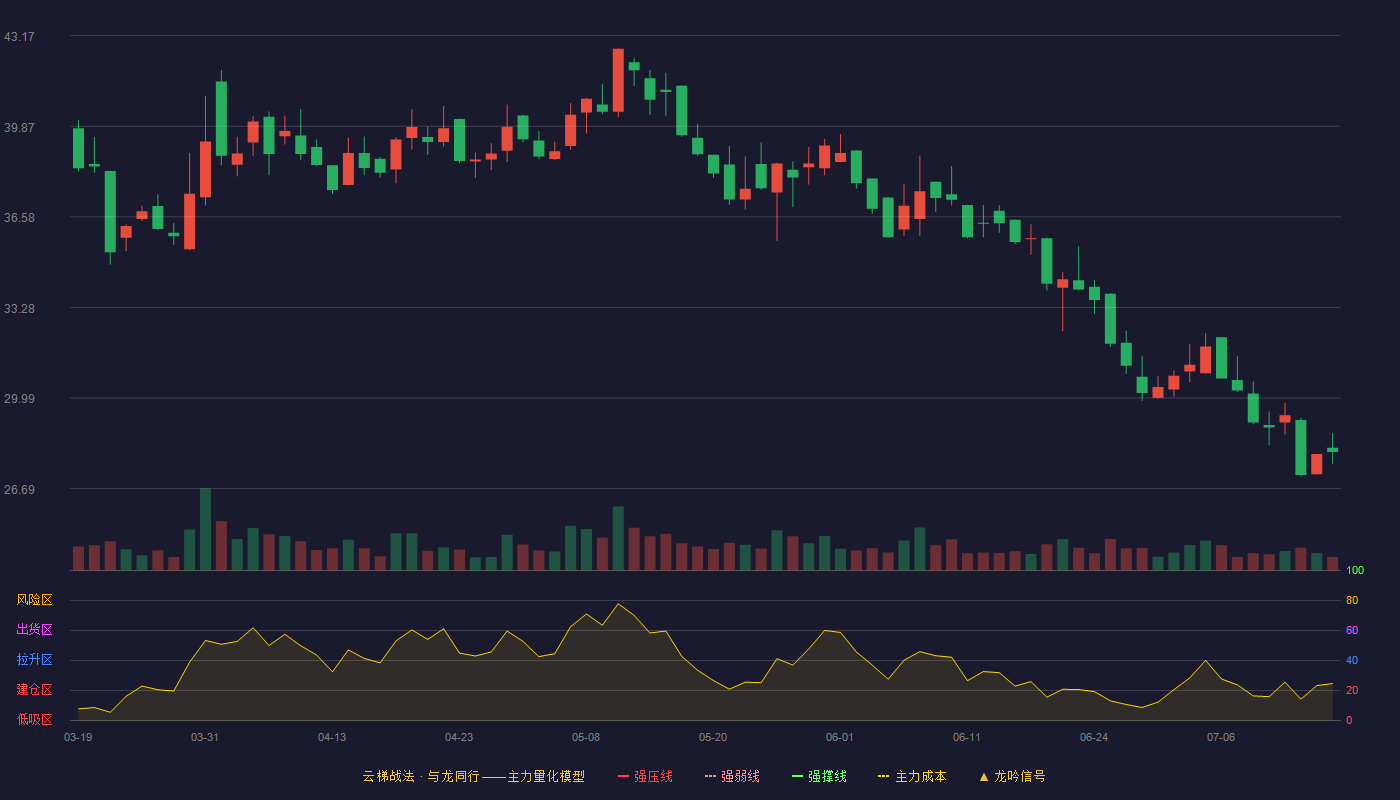This screenshot has height=800, width=1400.
Task: Select the 05-20 date label
Action: pyautogui.click(x=713, y=737)
